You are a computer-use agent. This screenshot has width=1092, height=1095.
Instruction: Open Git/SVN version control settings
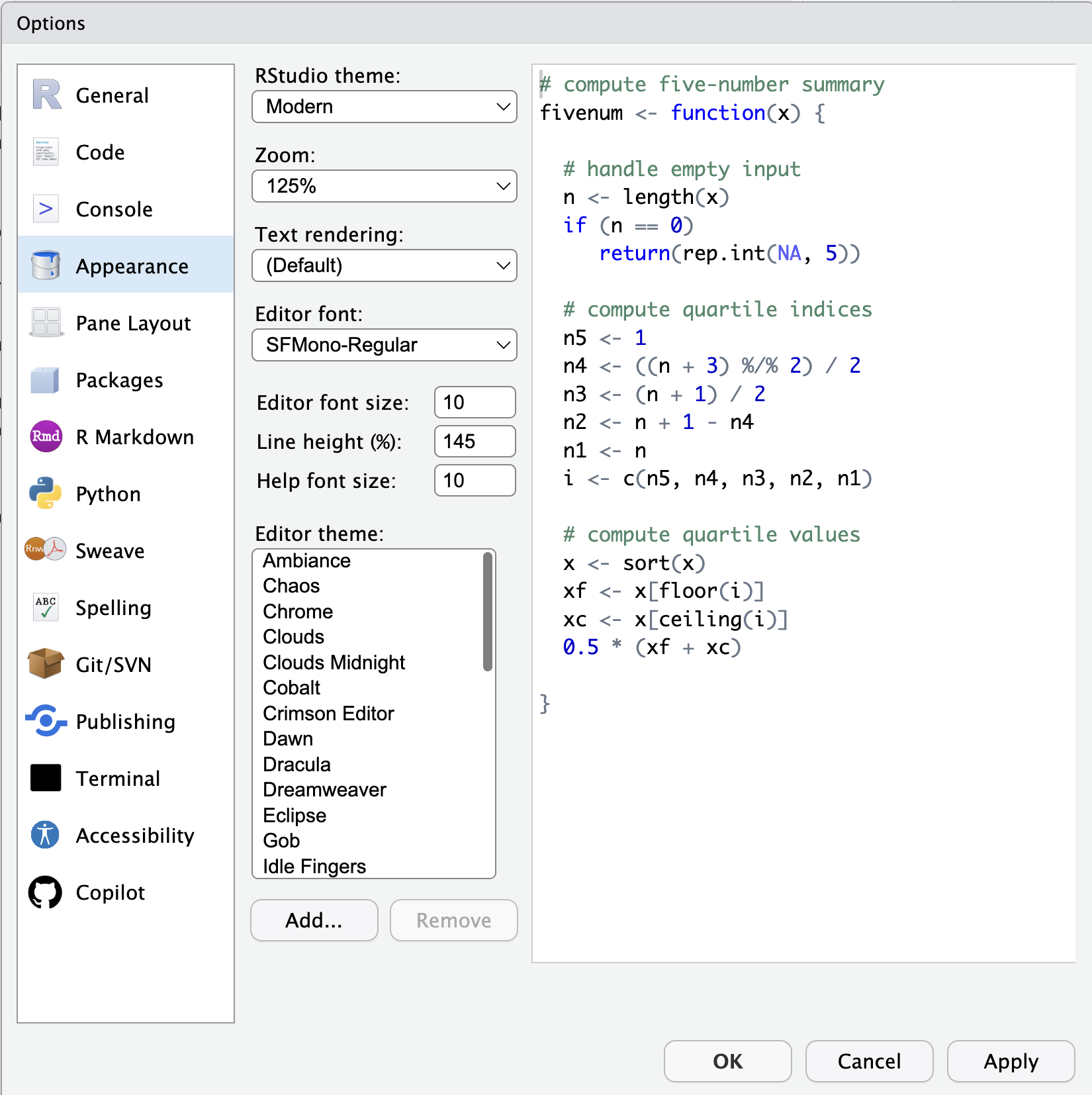113,664
